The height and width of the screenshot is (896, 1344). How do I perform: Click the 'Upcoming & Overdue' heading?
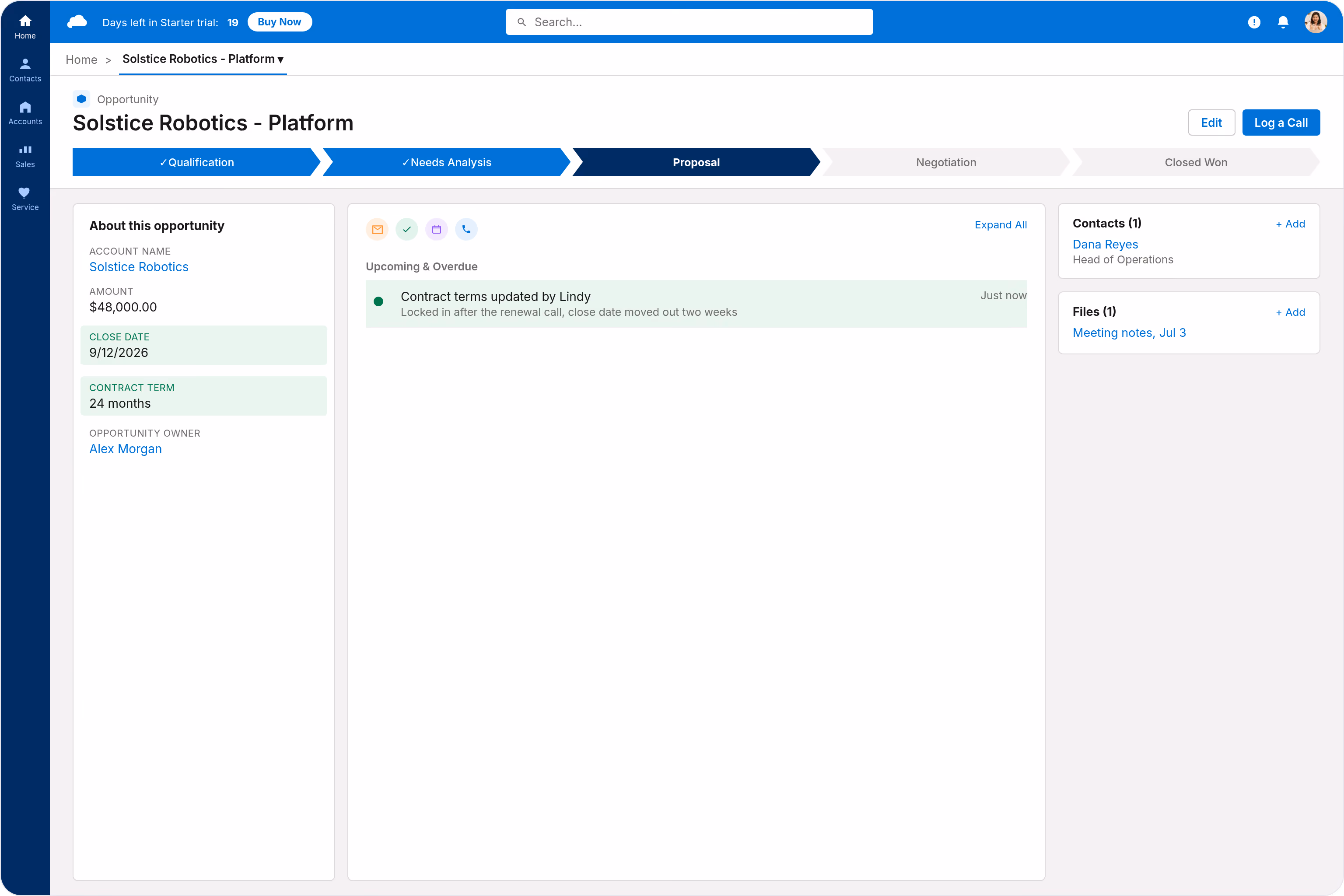422,267
